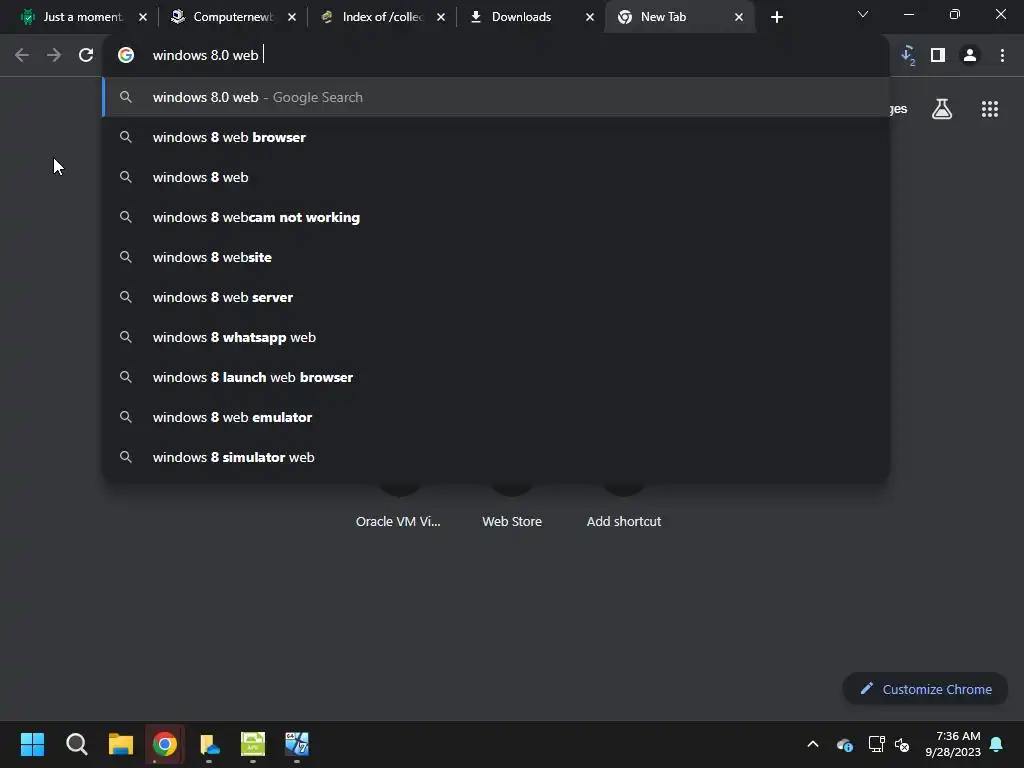The image size is (1024, 768).
Task: Choose suggestion 'windows 8 web browser'
Action: [496, 137]
